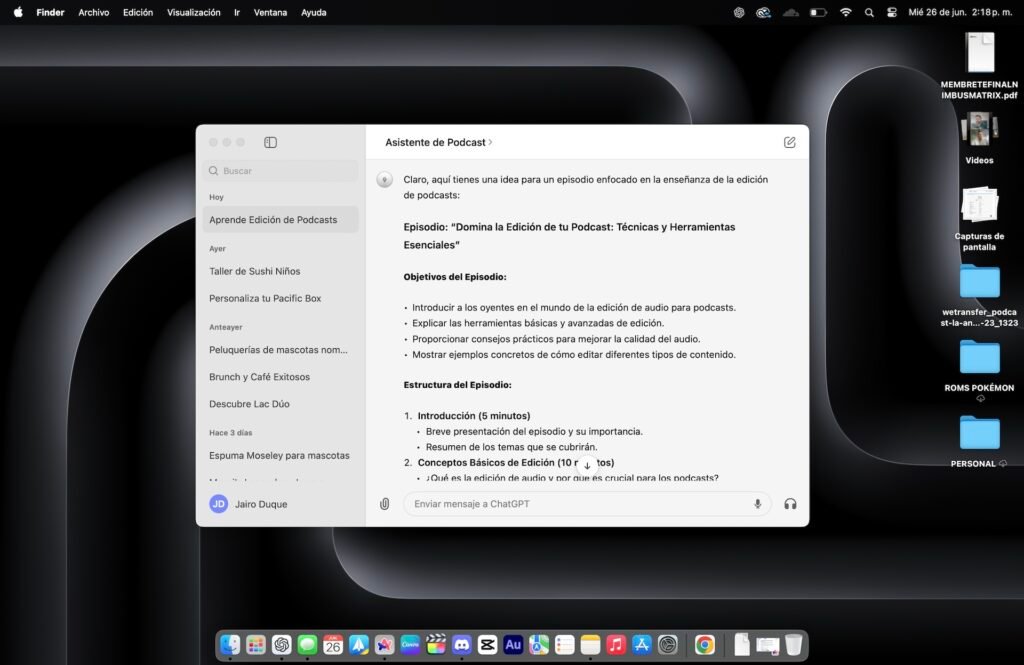Screen dimensions: 1024x665
Task: Click the paperclip attach file icon
Action: point(385,504)
